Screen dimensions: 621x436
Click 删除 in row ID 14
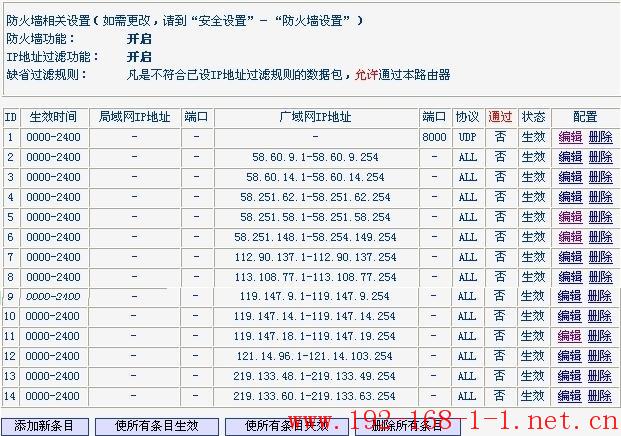coord(600,396)
